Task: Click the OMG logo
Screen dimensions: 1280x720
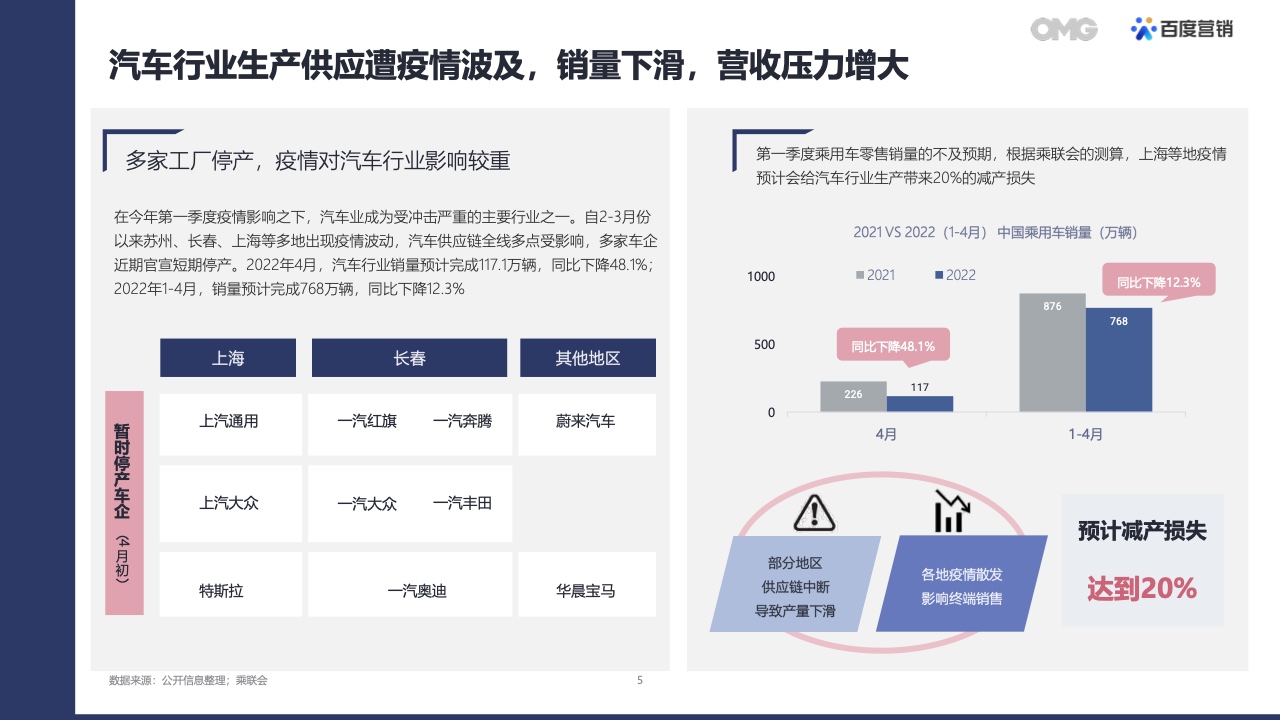Action: pyautogui.click(x=1064, y=29)
